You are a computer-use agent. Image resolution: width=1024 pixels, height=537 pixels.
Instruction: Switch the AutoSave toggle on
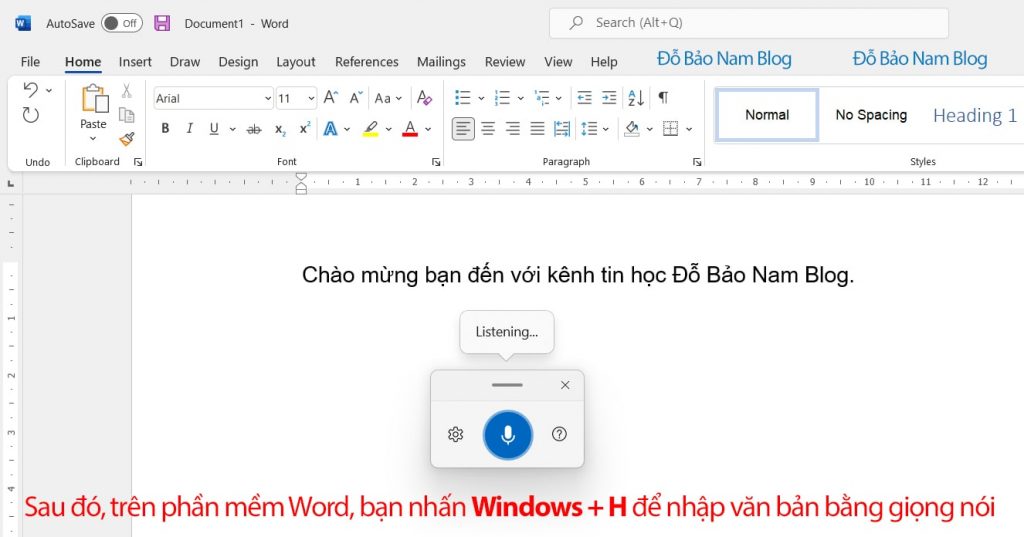[x=121, y=24]
